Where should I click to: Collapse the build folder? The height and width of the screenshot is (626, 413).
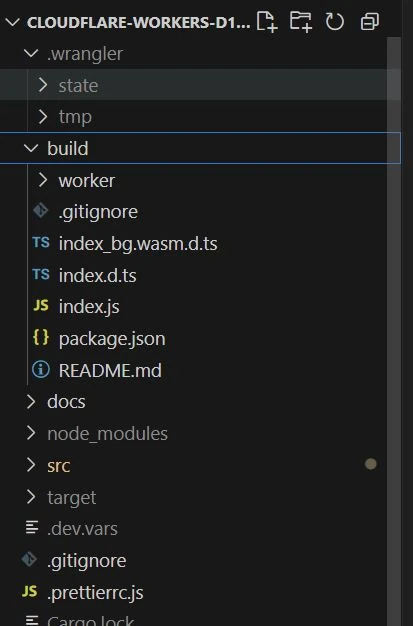tap(31, 148)
